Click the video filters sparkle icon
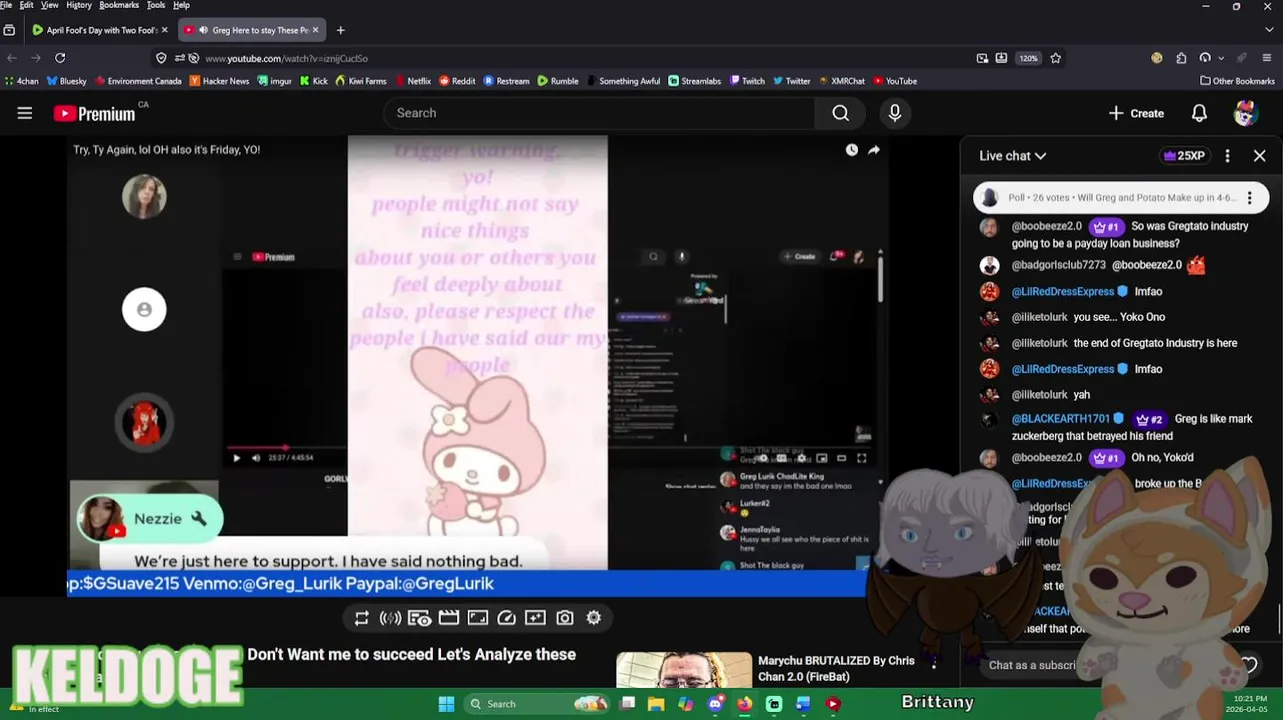Viewport: 1283px width, 720px height. 536,618
